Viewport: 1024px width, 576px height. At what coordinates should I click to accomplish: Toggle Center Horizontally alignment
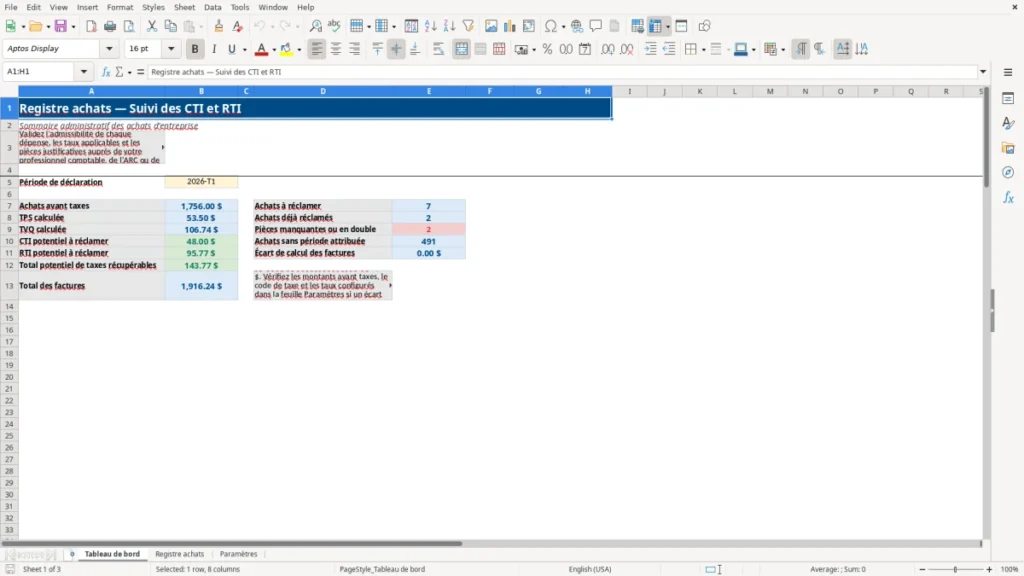click(336, 49)
